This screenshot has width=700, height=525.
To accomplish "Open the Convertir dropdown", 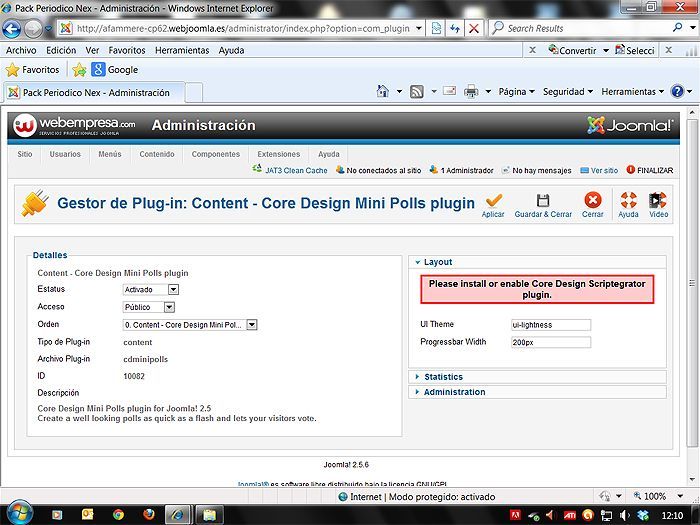I will click(606, 50).
